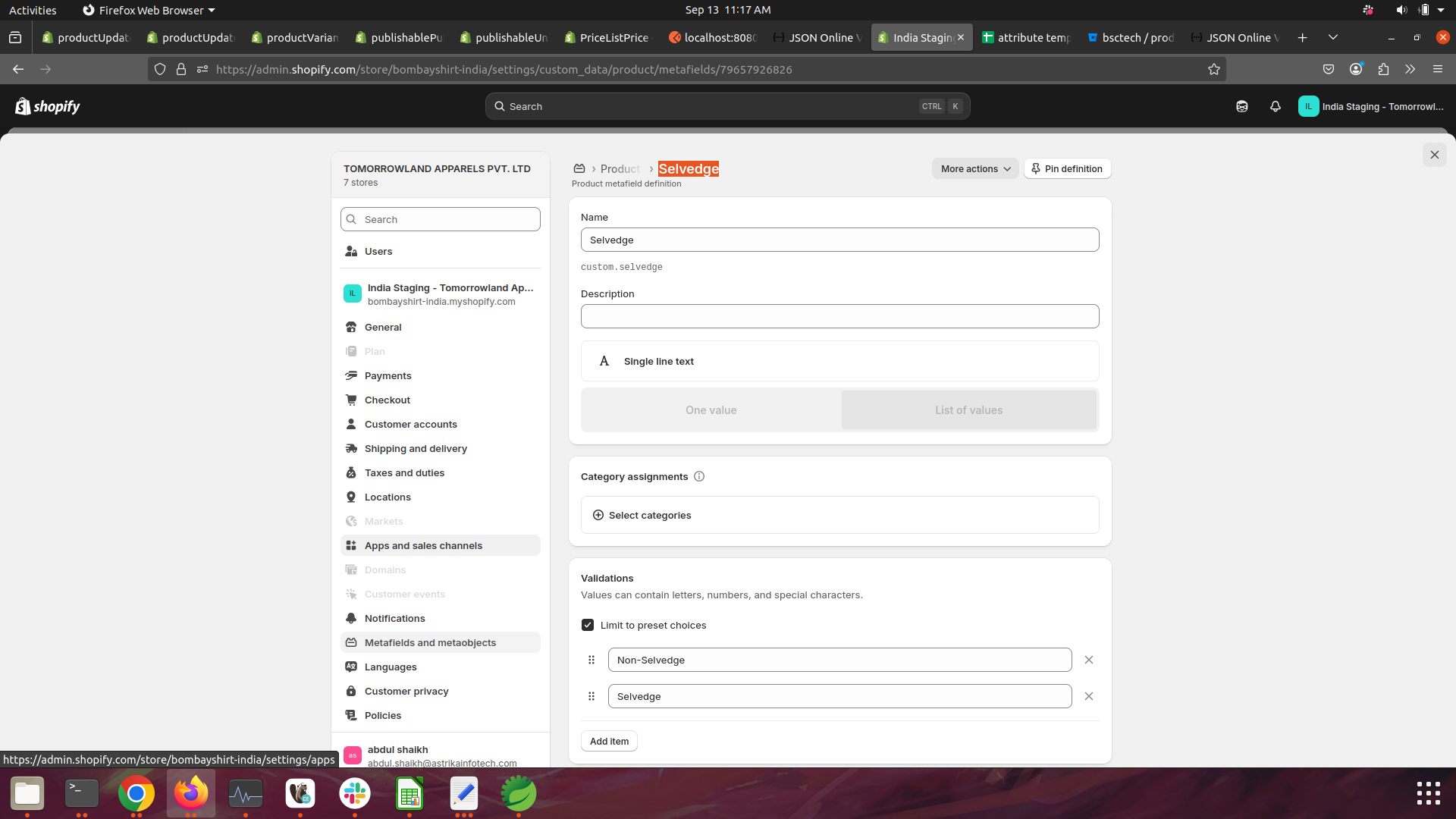Click the Category assignments info icon
1456x819 pixels.
(x=699, y=477)
